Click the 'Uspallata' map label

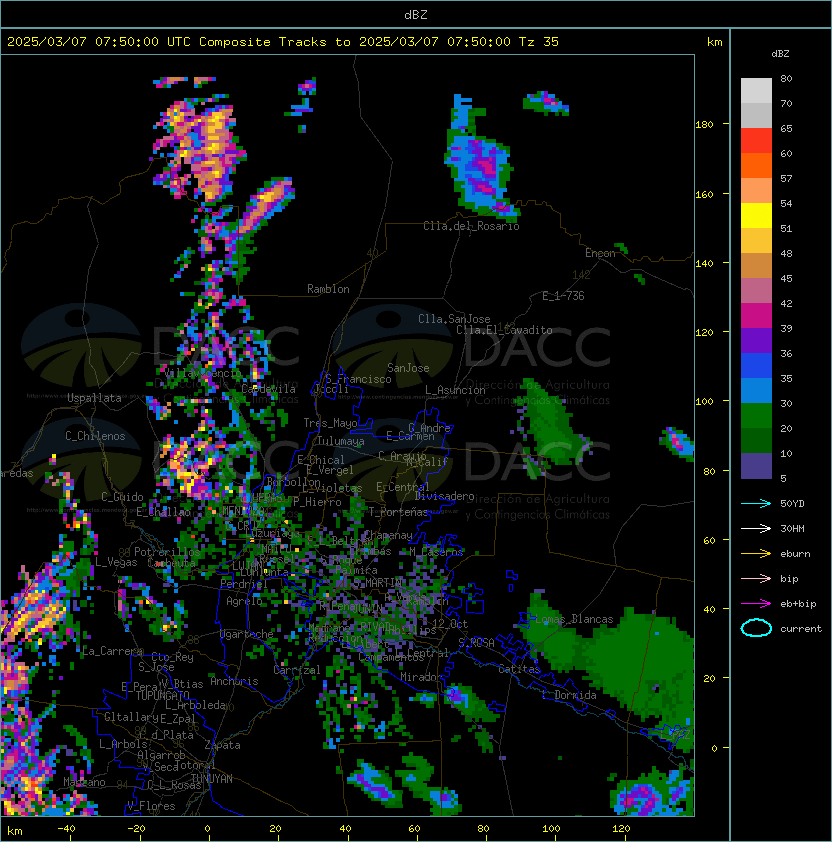tap(94, 398)
